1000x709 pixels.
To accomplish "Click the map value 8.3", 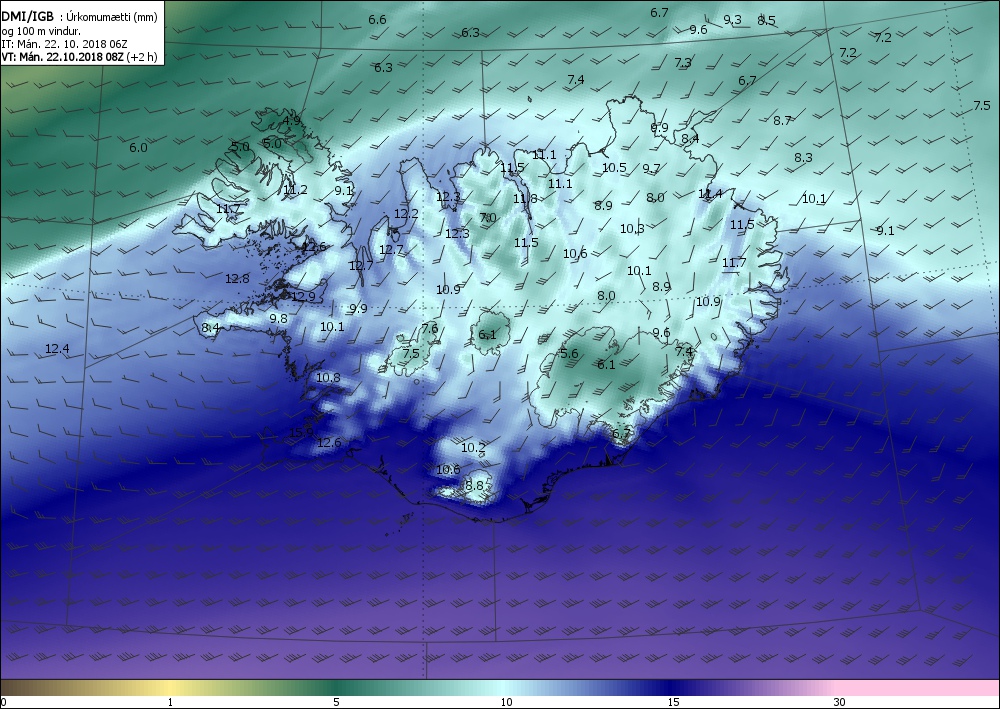I will point(803,157).
